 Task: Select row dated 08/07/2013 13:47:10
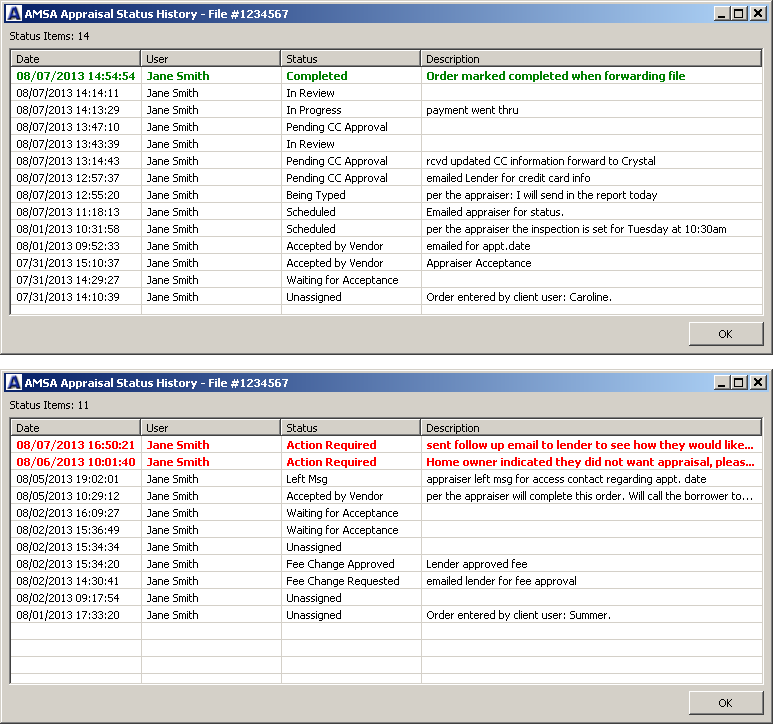point(386,127)
